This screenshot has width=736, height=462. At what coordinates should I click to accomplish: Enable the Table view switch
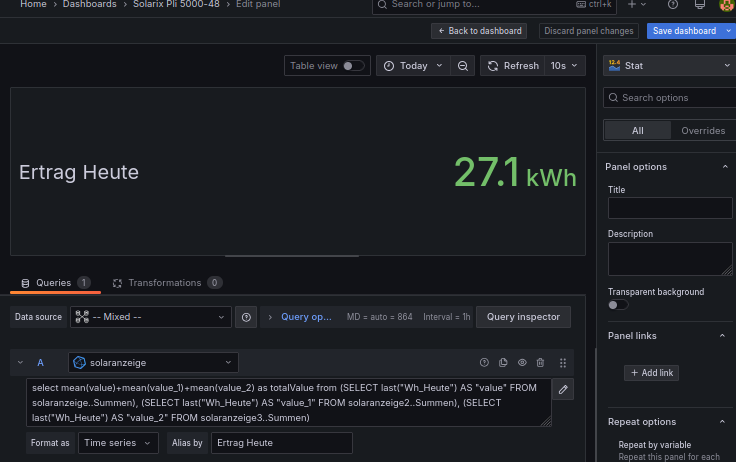(x=353, y=66)
